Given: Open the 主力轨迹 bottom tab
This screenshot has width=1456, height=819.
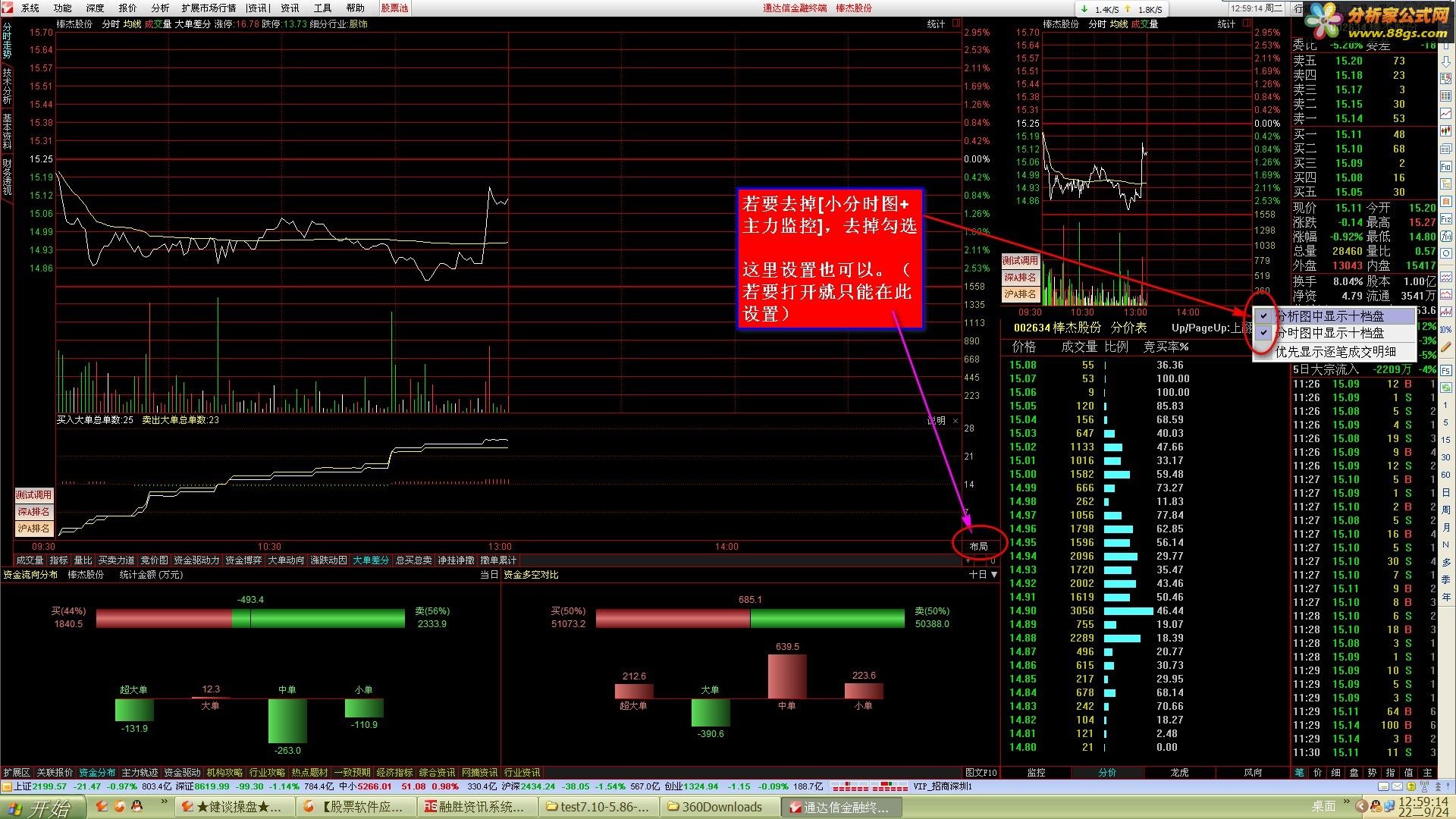Looking at the screenshot, I should [x=140, y=773].
